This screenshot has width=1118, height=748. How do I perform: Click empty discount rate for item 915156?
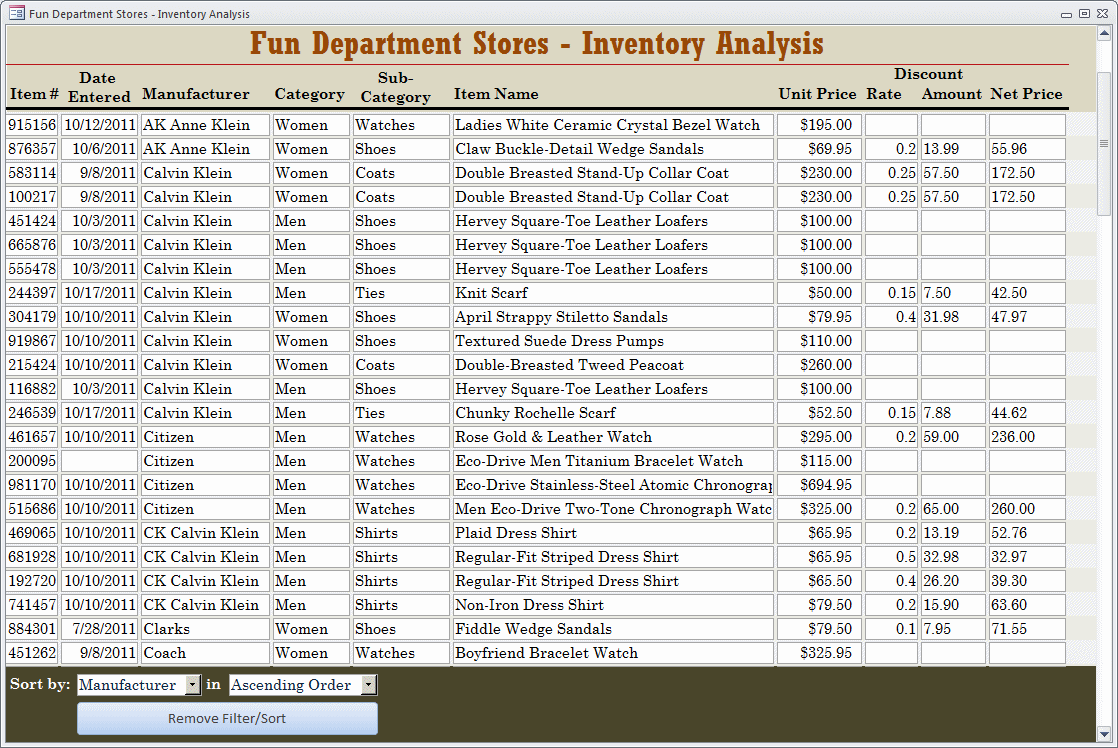point(891,125)
